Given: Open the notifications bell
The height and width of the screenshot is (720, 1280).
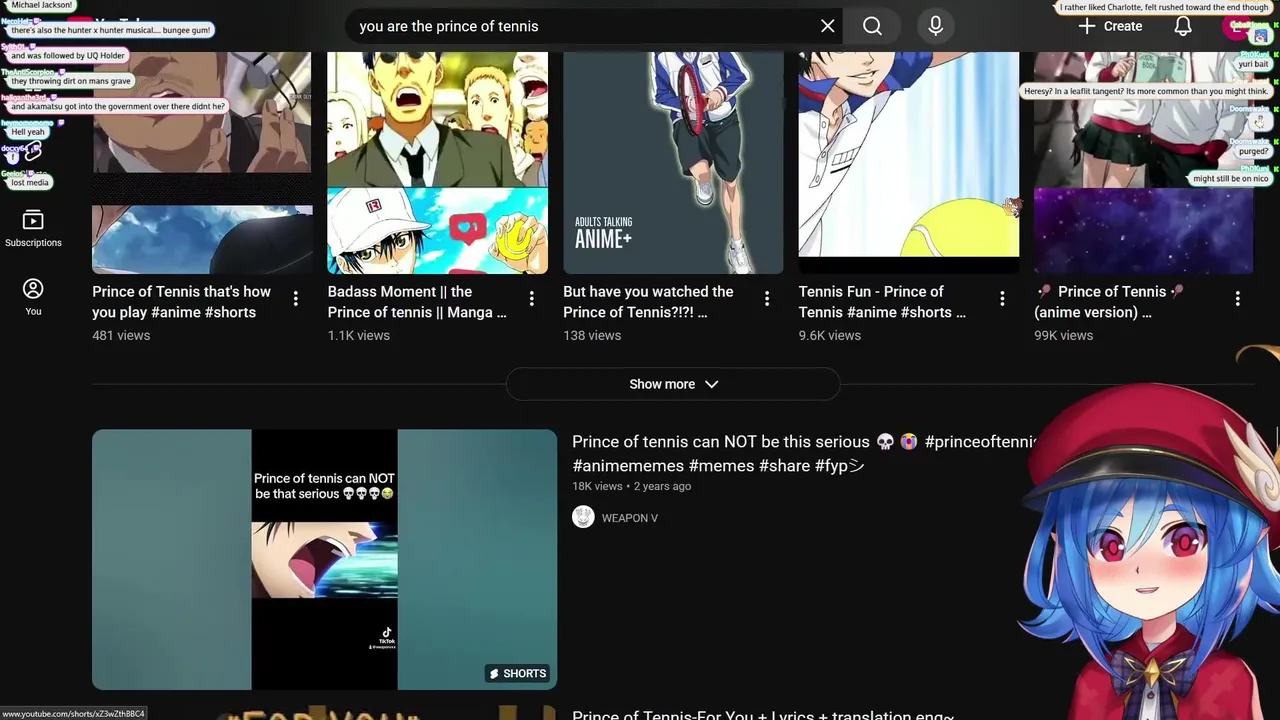Looking at the screenshot, I should 1183,26.
